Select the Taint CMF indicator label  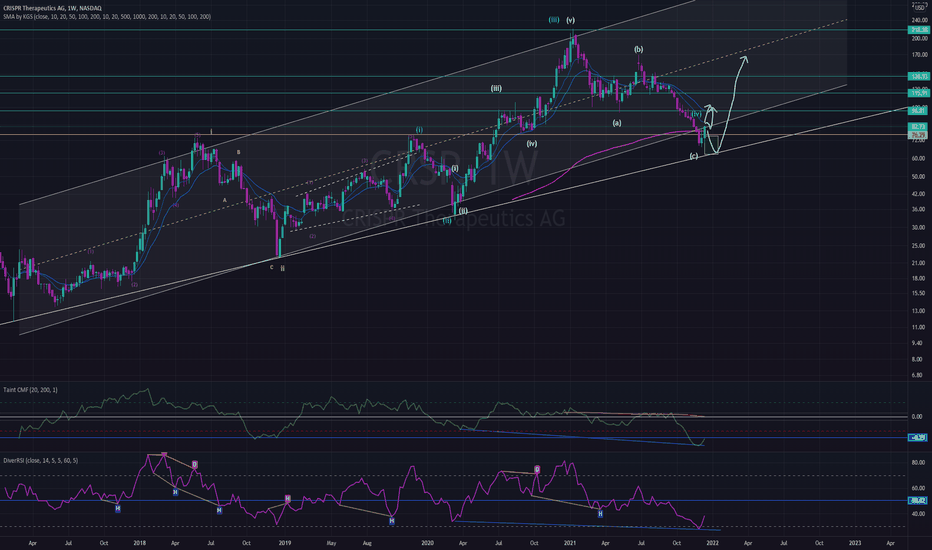click(x=30, y=390)
